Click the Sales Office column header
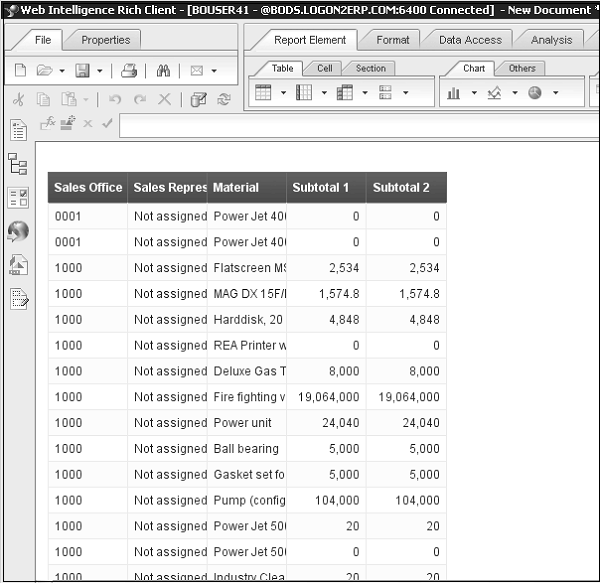 pos(88,187)
